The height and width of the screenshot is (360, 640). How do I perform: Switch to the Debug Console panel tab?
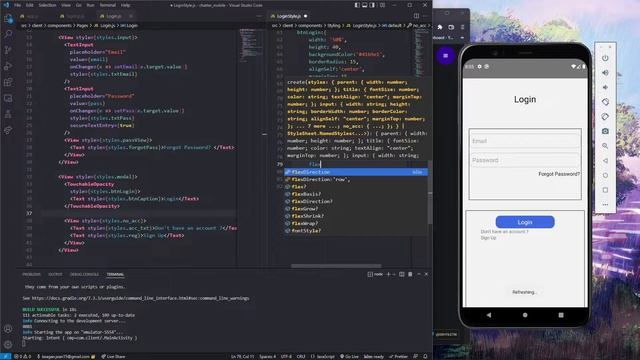click(84, 274)
